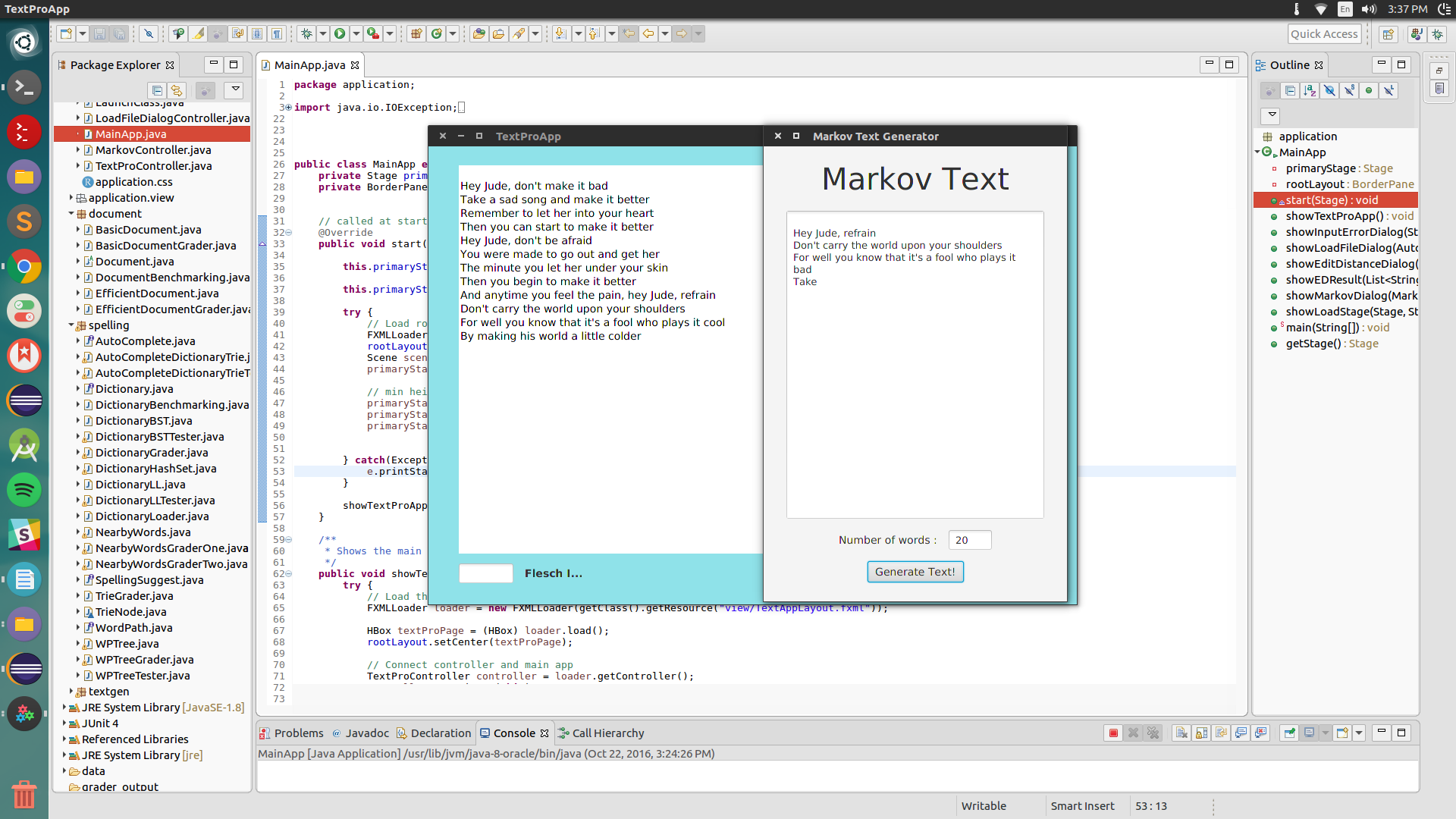Click Show Whitespace Characters pilcrow icon

[x=278, y=33]
